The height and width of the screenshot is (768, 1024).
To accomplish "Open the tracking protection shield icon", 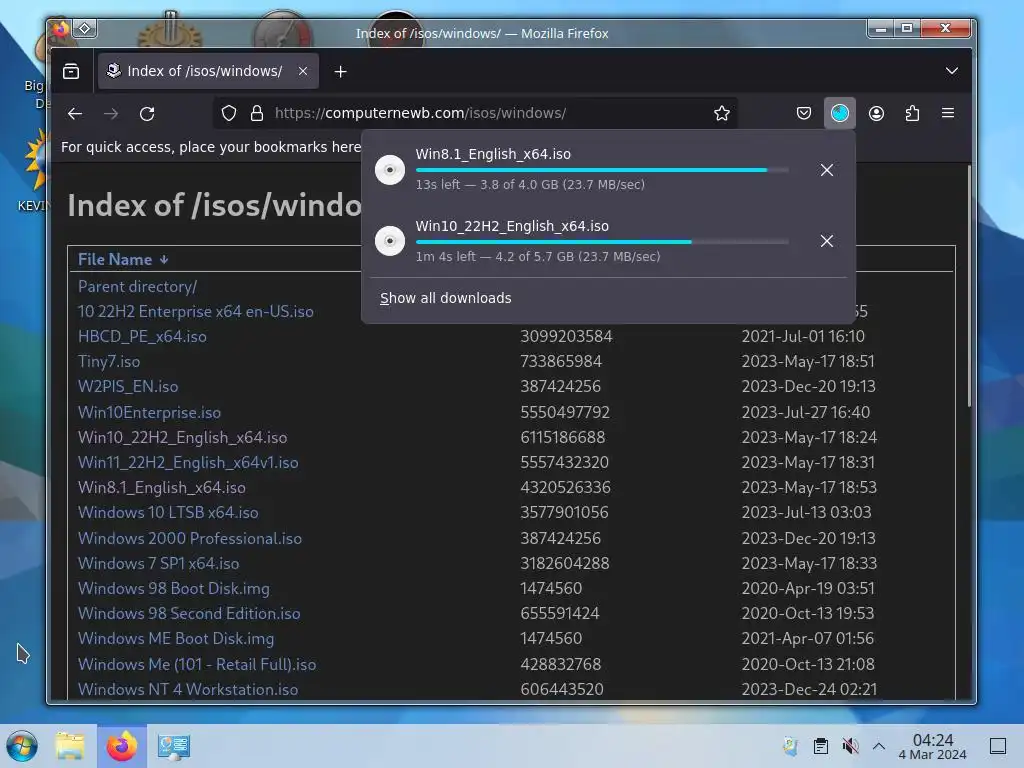I will (x=229, y=113).
